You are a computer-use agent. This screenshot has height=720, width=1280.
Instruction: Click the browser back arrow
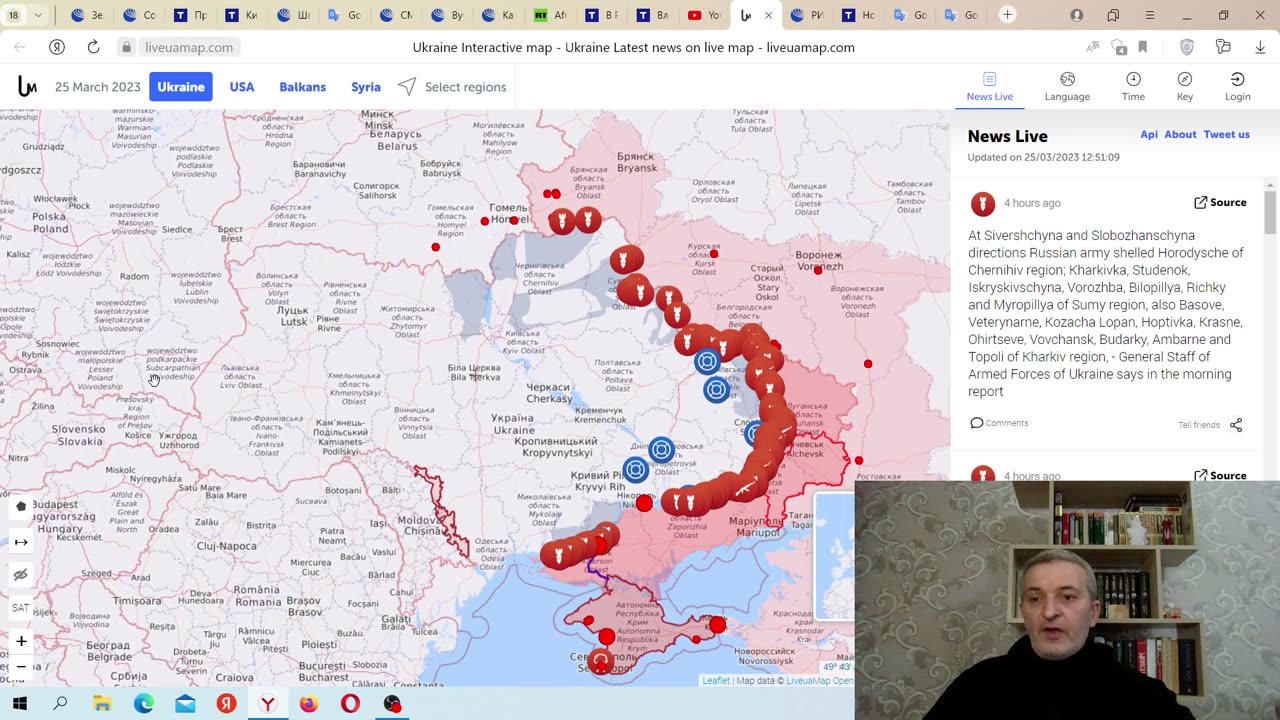click(x=20, y=47)
